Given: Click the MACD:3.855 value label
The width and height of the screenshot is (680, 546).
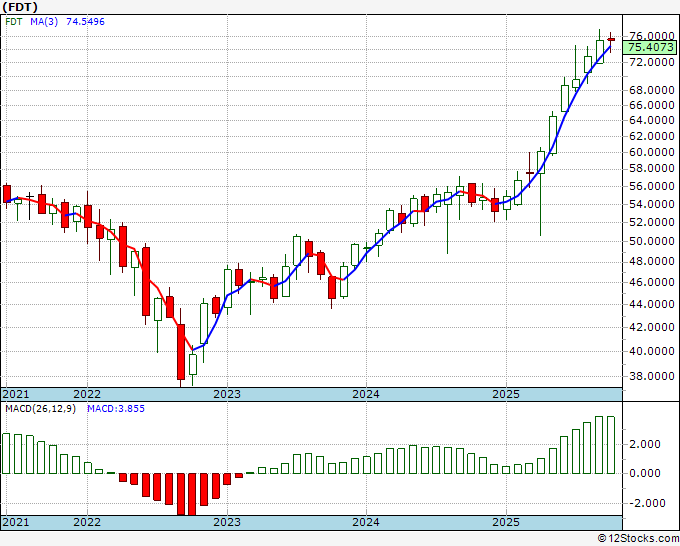Looking at the screenshot, I should [x=116, y=409].
